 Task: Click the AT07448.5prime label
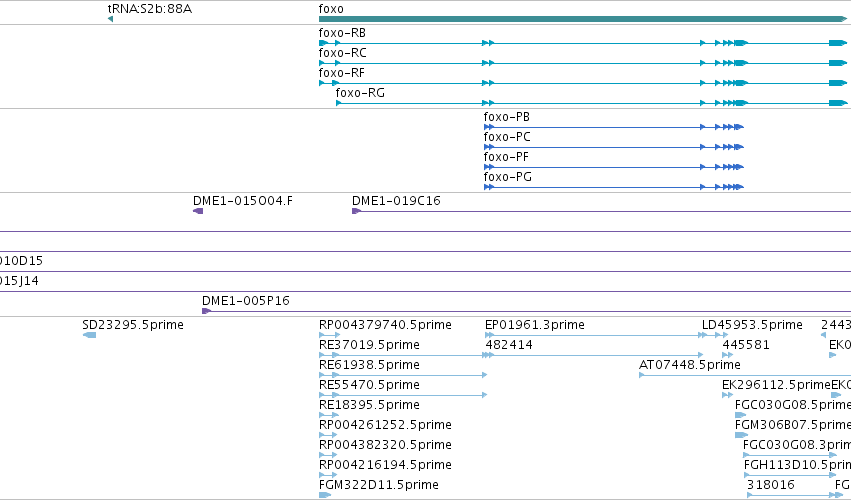[x=690, y=365]
